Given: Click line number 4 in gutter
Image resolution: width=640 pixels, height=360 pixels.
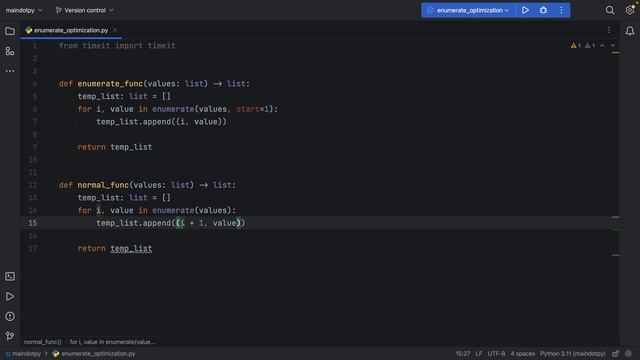Looking at the screenshot, I should pyautogui.click(x=35, y=84).
